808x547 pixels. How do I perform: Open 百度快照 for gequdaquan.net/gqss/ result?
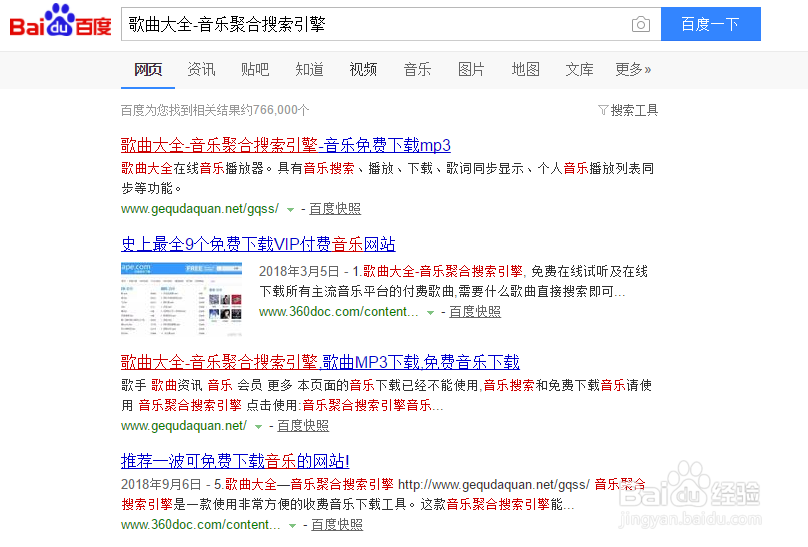point(335,209)
